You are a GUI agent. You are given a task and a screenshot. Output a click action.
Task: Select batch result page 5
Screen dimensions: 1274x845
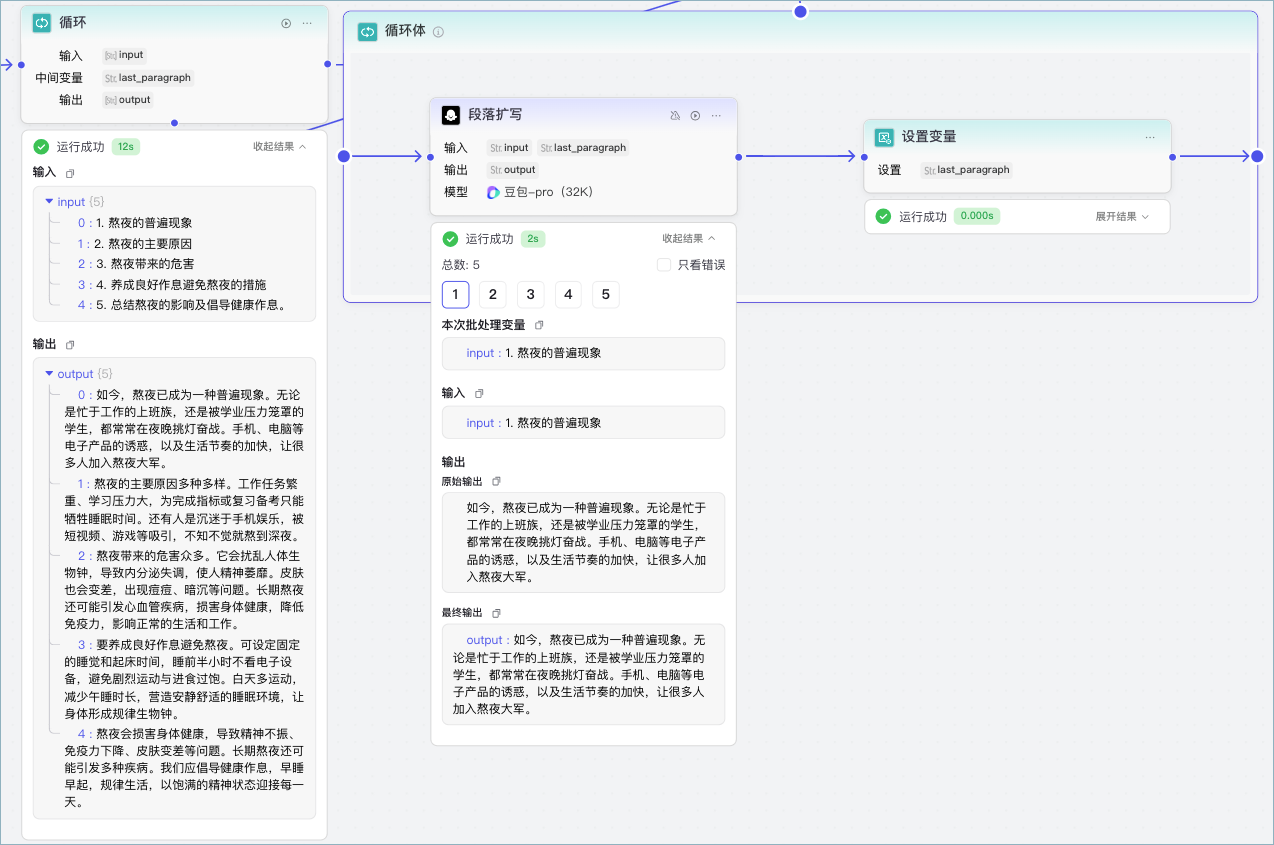[x=605, y=294]
